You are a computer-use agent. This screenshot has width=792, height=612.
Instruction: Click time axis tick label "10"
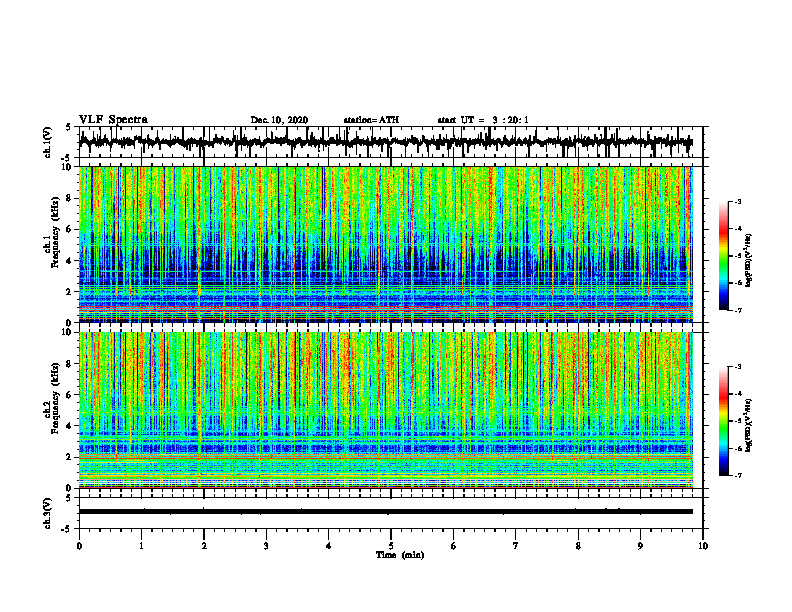click(x=703, y=546)
